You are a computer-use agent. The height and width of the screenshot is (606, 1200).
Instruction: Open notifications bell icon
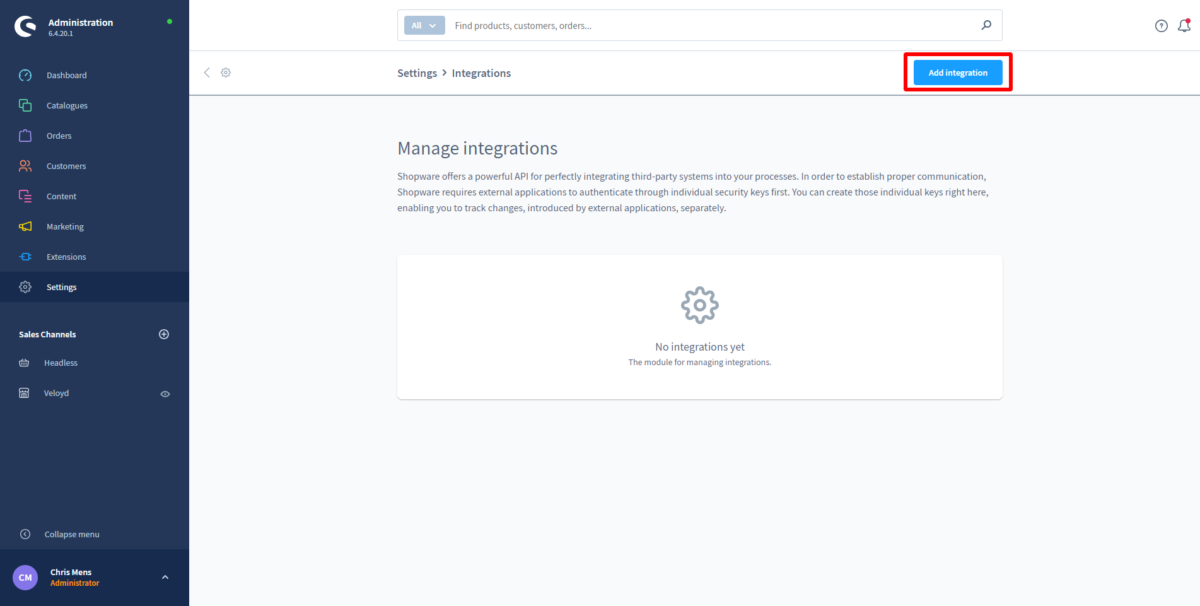(x=1184, y=26)
